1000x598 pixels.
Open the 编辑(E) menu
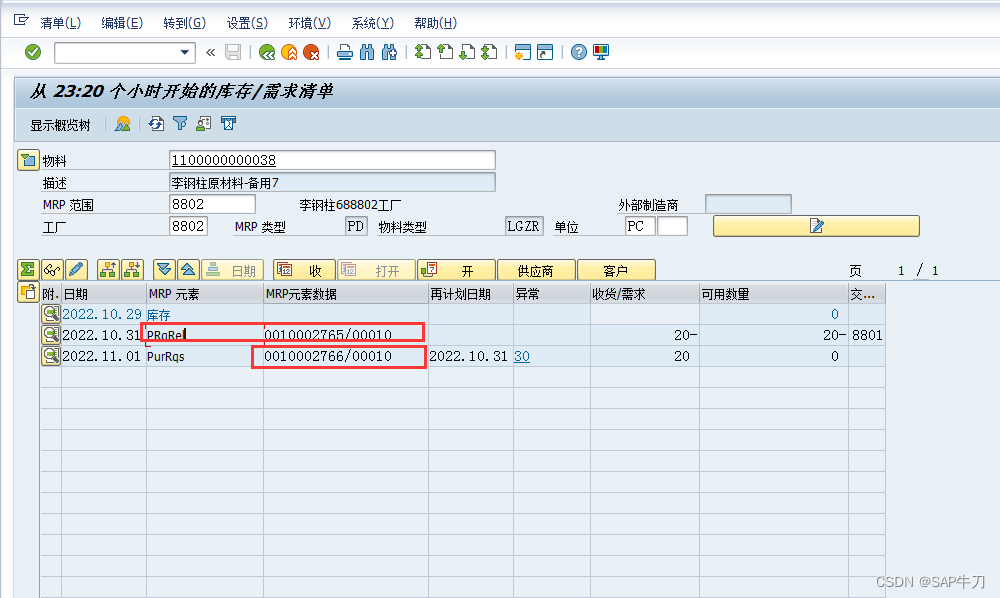(122, 24)
